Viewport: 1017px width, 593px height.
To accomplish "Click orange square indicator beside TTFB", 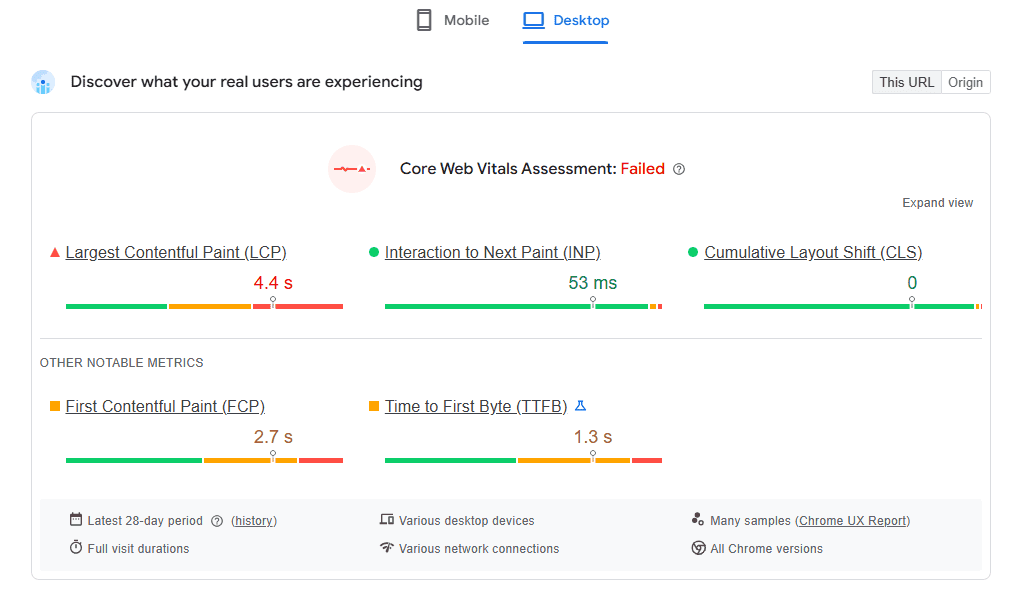I will tap(374, 406).
